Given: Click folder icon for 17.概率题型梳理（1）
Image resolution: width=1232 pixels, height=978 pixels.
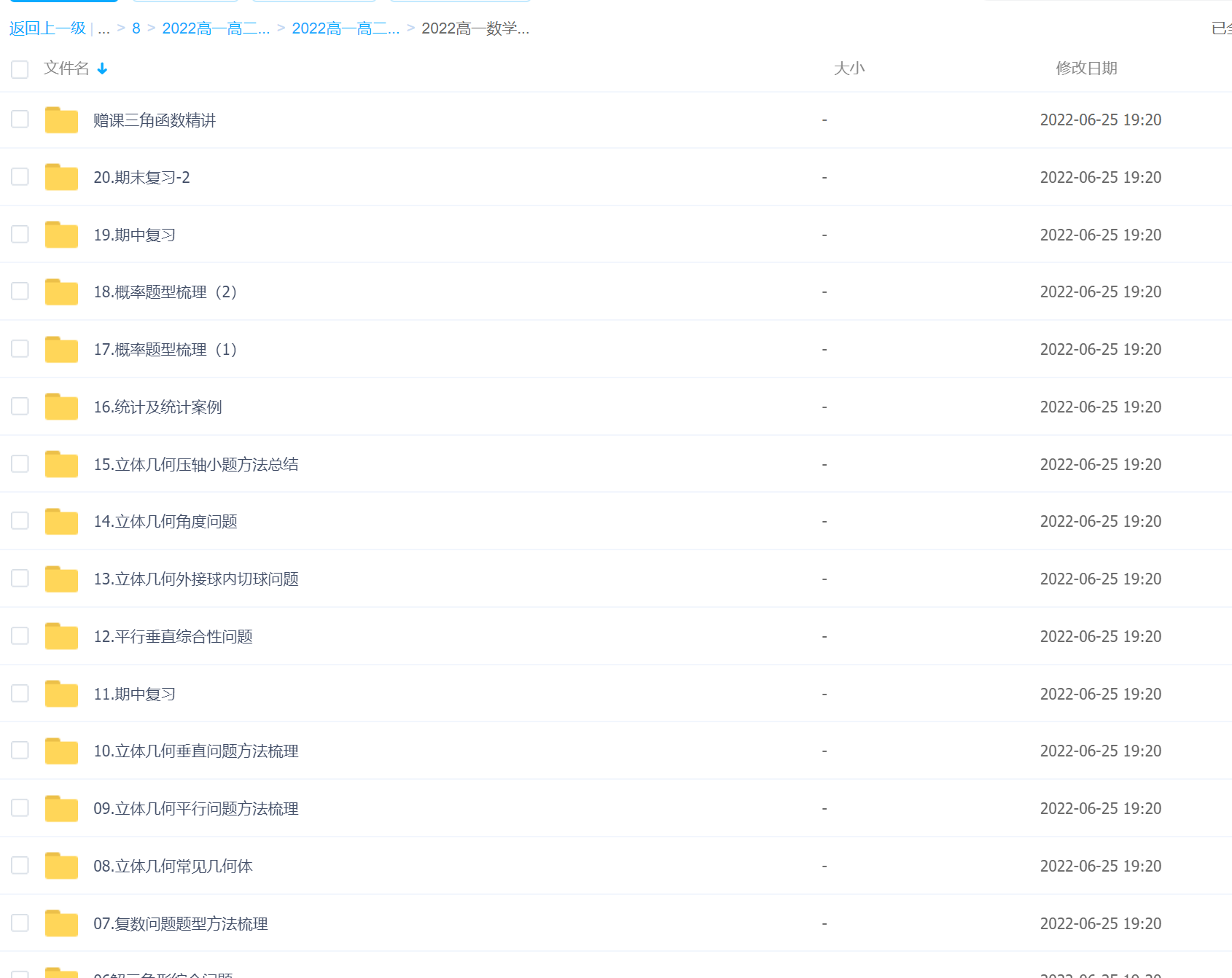Looking at the screenshot, I should pos(61,350).
